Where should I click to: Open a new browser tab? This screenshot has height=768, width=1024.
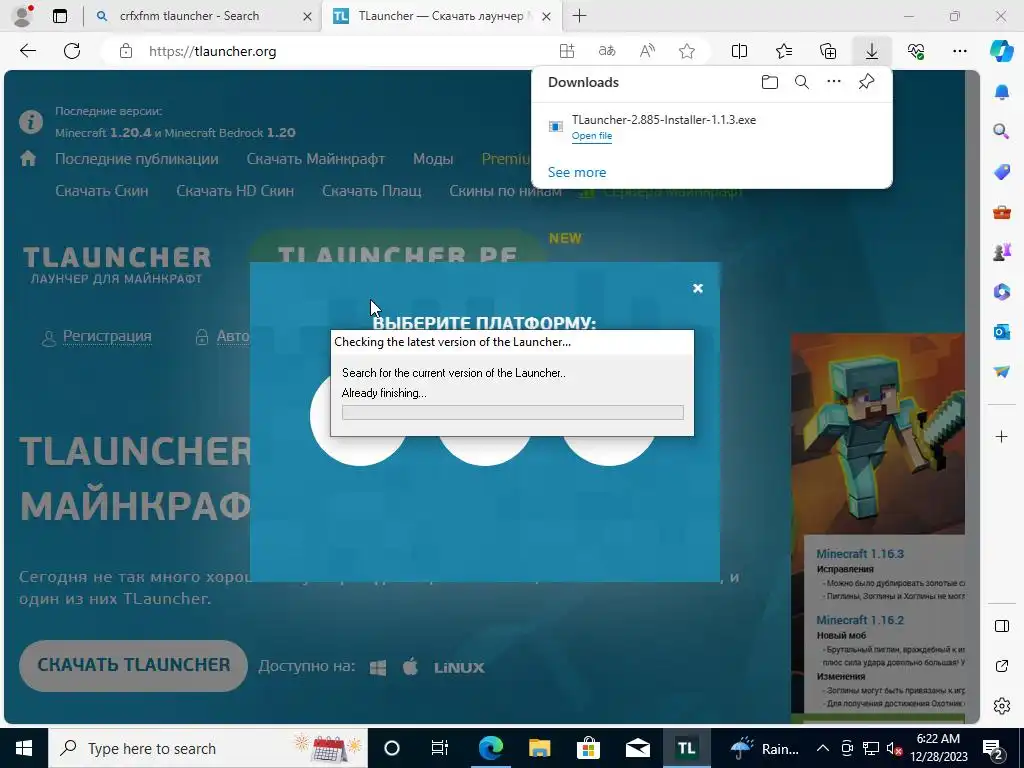(579, 16)
